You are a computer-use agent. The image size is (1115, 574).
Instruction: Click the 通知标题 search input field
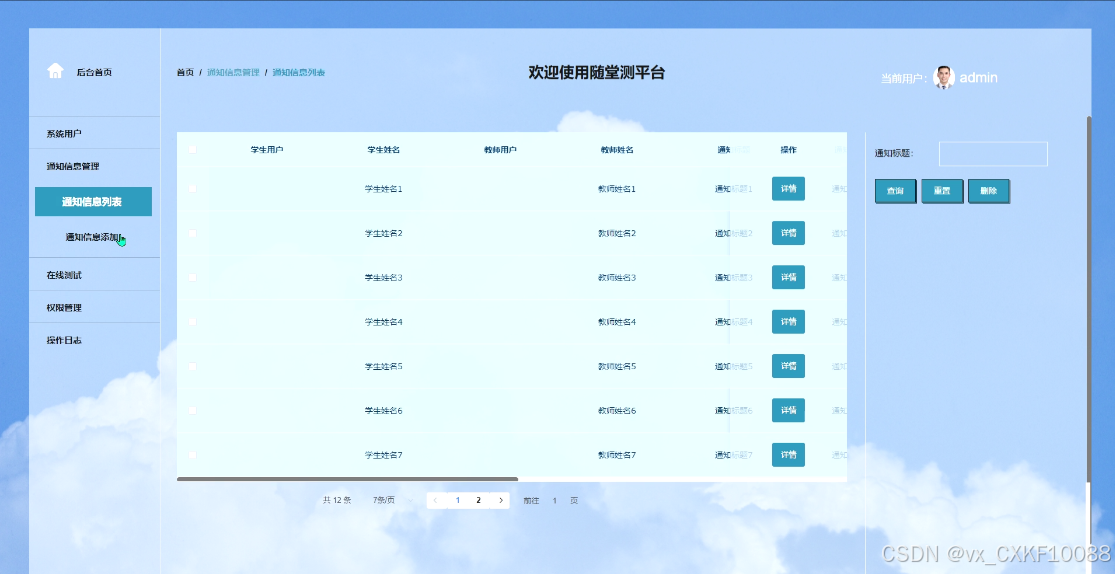[993, 154]
